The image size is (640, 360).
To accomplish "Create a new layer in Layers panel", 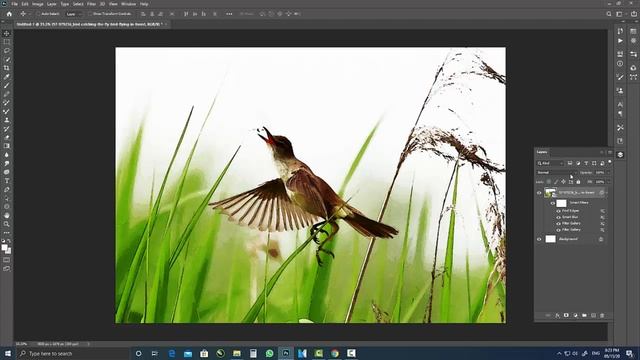I will (593, 316).
